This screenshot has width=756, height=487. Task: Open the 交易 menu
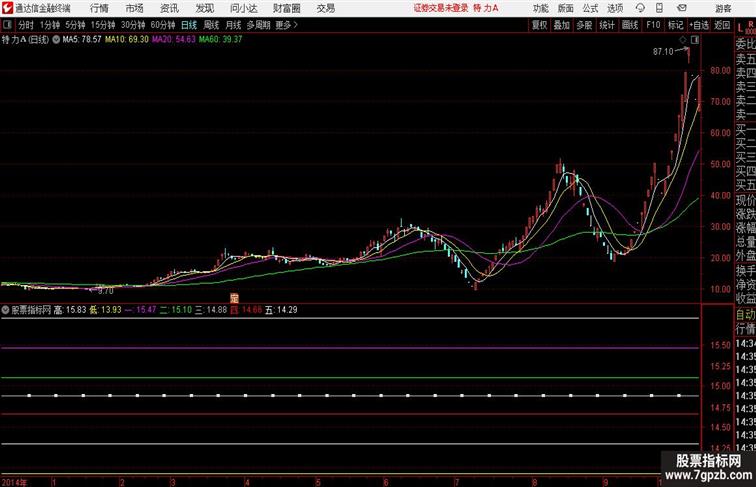(x=325, y=8)
